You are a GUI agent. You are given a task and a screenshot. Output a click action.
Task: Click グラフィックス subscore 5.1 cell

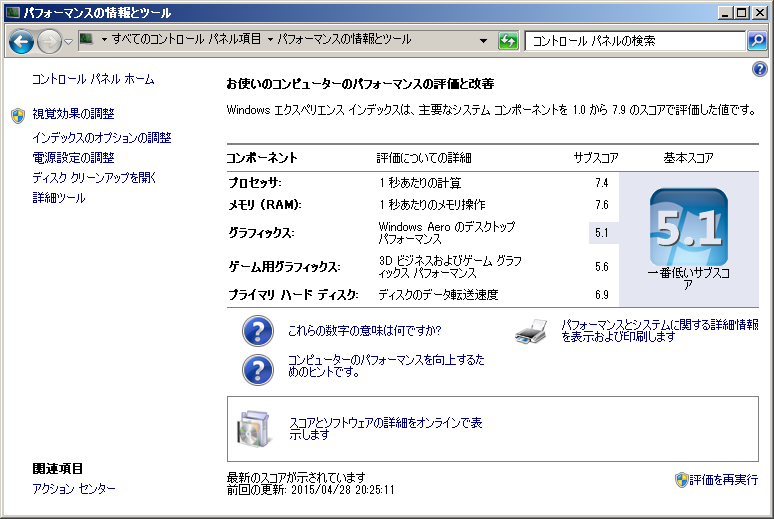pyautogui.click(x=603, y=233)
